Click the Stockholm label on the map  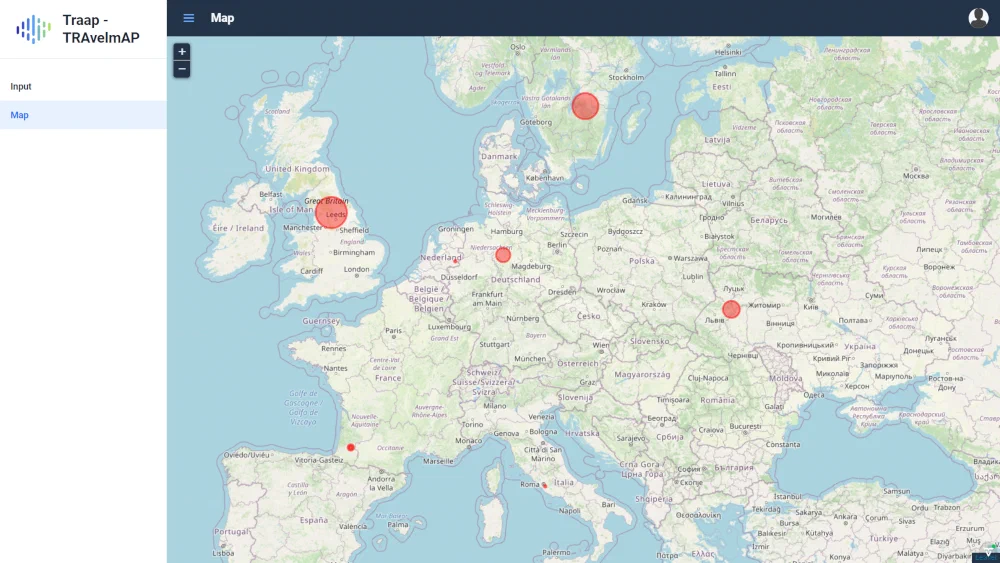(x=626, y=77)
